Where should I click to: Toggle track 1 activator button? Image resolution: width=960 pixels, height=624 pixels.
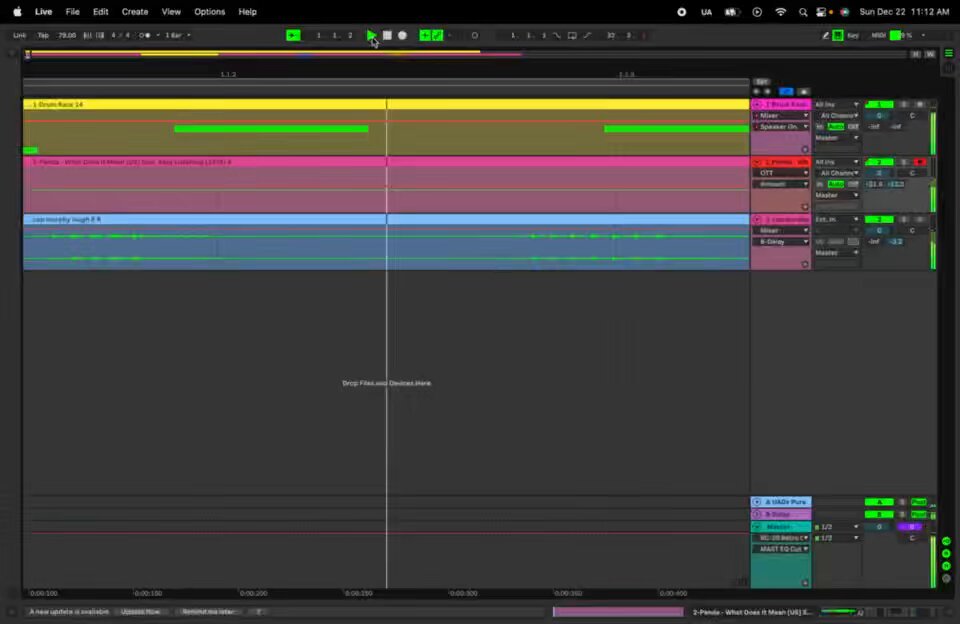(x=879, y=105)
